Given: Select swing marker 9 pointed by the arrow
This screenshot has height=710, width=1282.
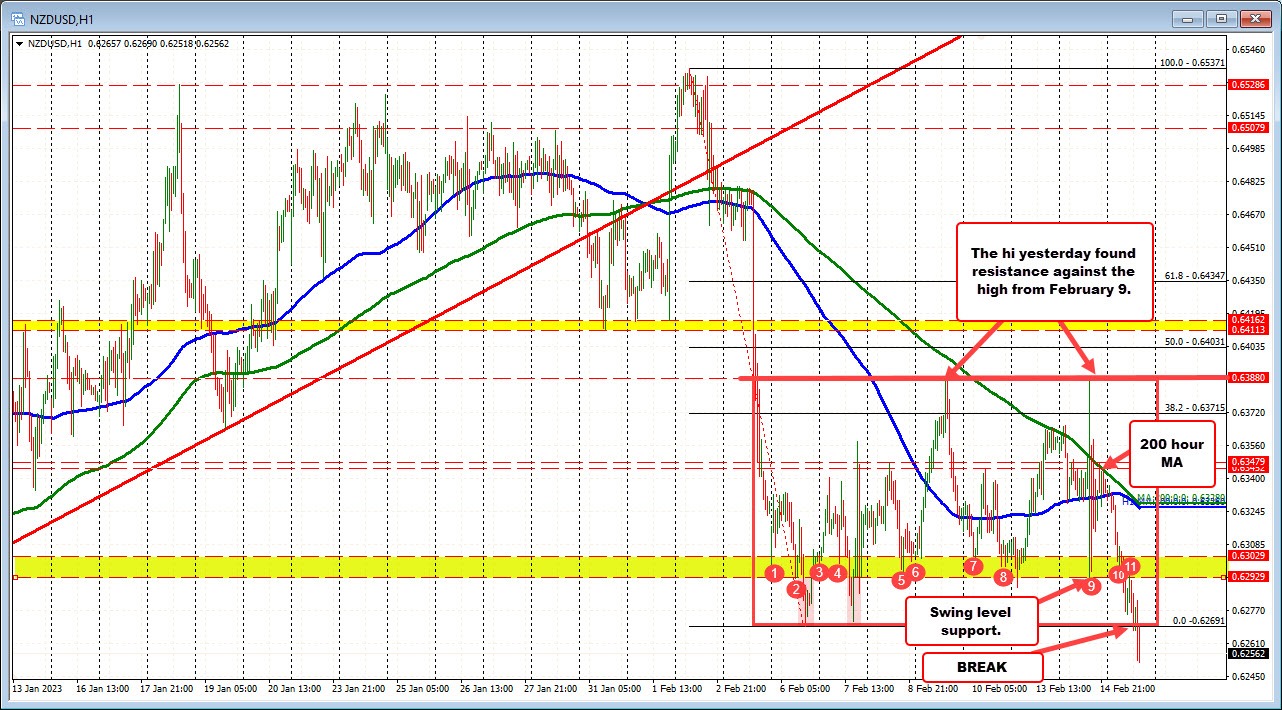Looking at the screenshot, I should [1091, 585].
